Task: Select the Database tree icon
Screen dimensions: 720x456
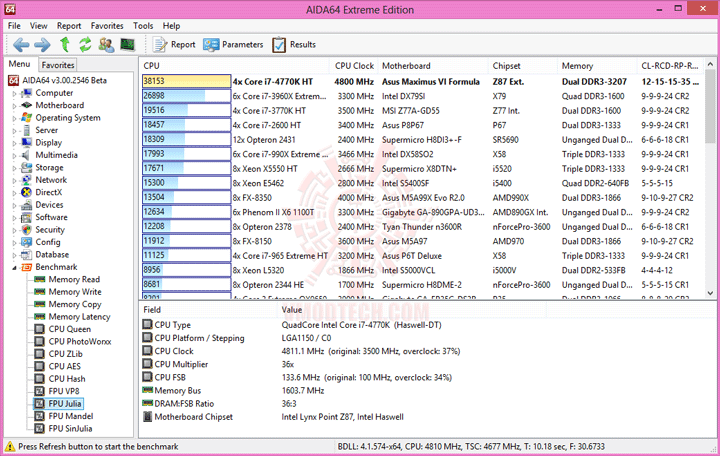Action: point(27,254)
